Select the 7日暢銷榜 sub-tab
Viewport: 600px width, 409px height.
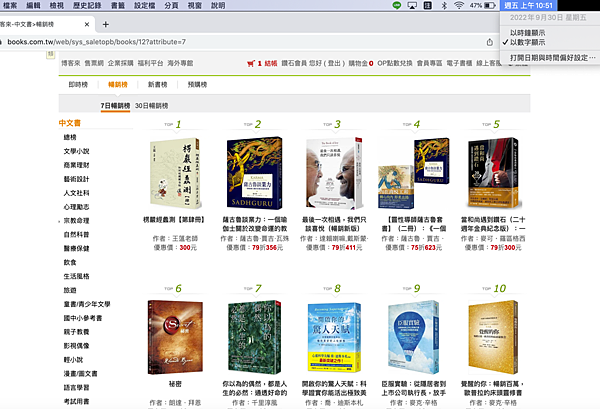115,106
